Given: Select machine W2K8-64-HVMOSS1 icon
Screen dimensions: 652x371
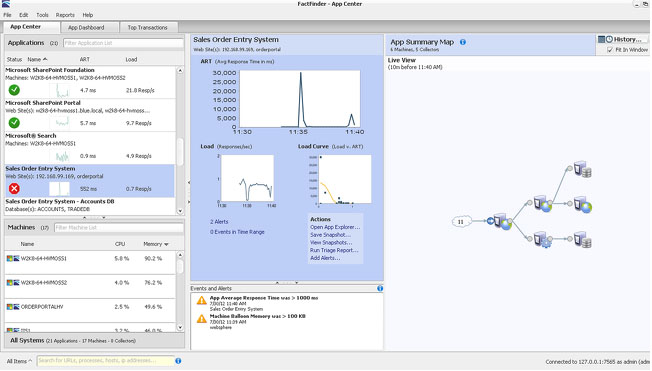Looking at the screenshot, I should point(13,259).
